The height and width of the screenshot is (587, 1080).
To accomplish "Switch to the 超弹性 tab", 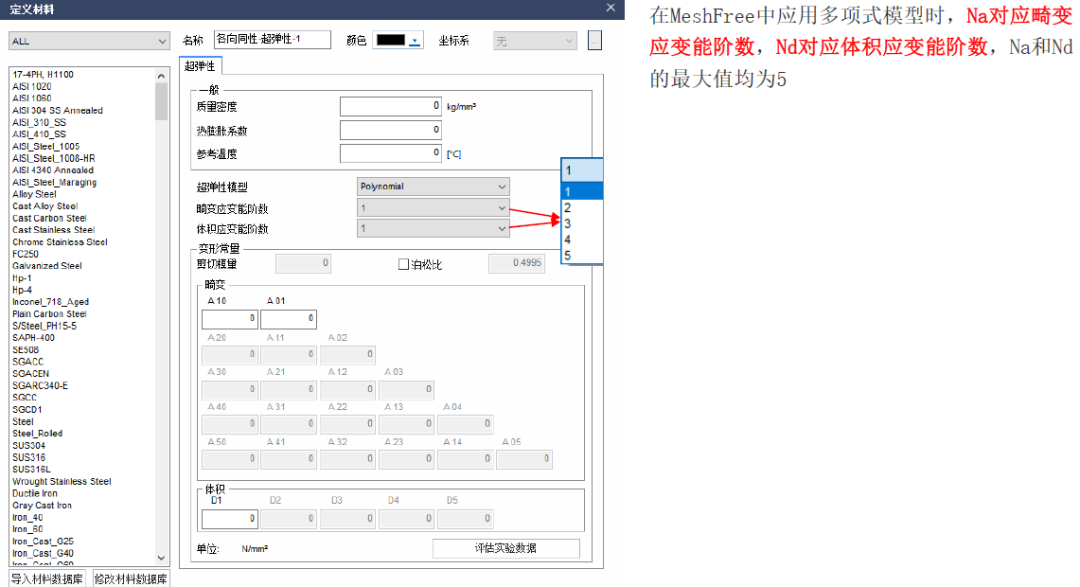I will click(x=199, y=65).
